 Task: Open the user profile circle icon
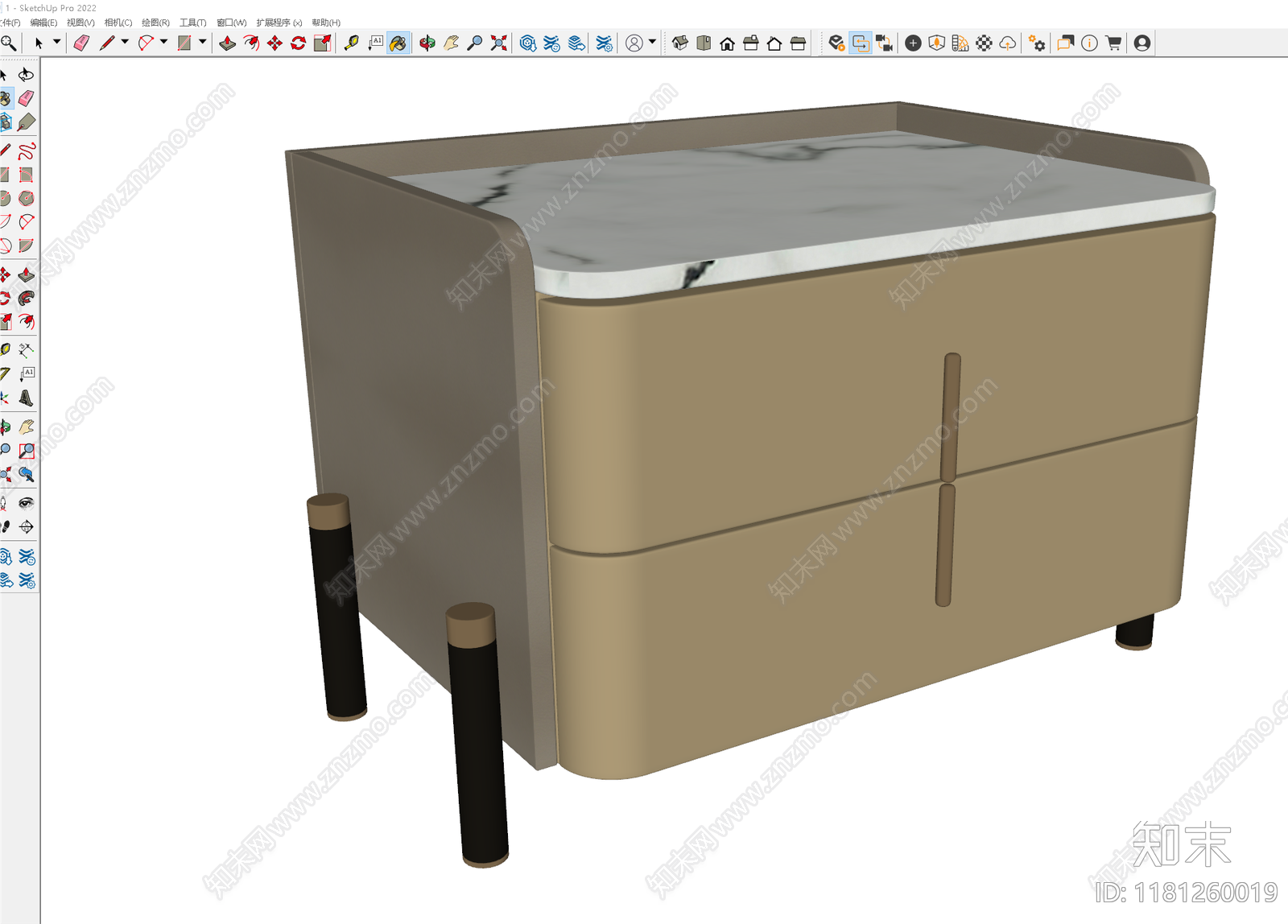click(634, 43)
